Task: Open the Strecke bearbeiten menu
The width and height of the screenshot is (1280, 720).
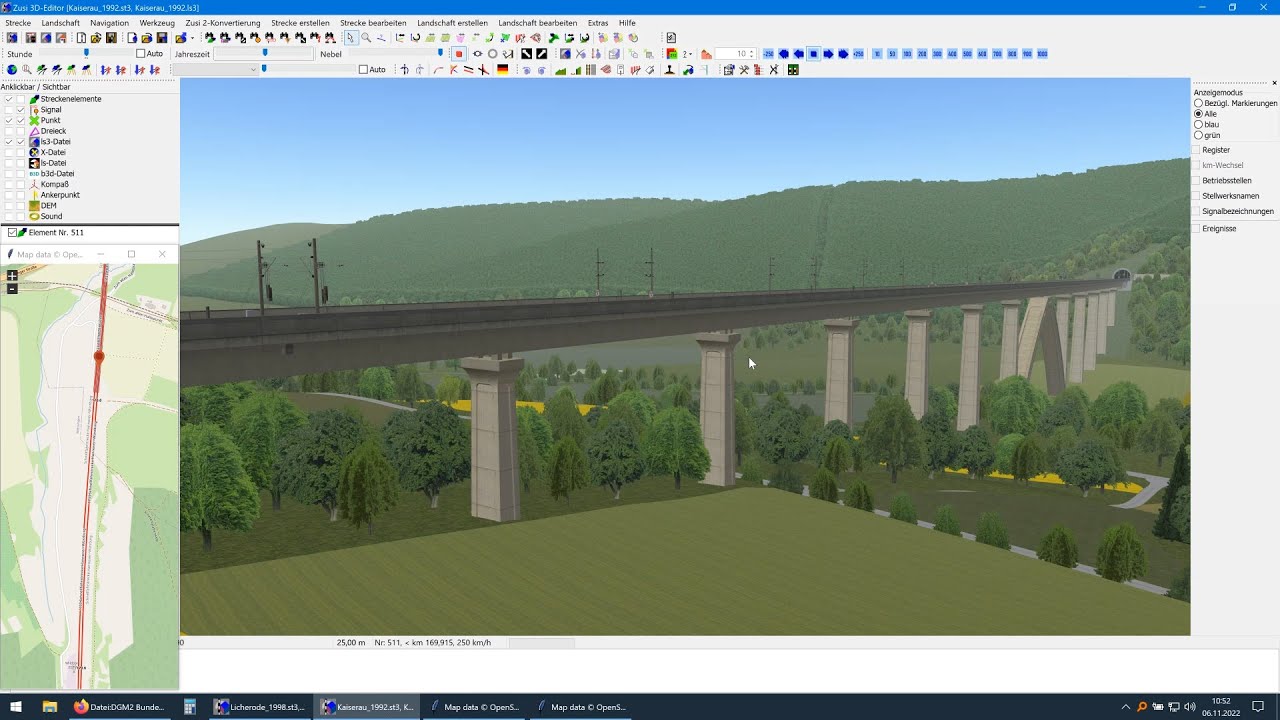Action: click(x=373, y=22)
